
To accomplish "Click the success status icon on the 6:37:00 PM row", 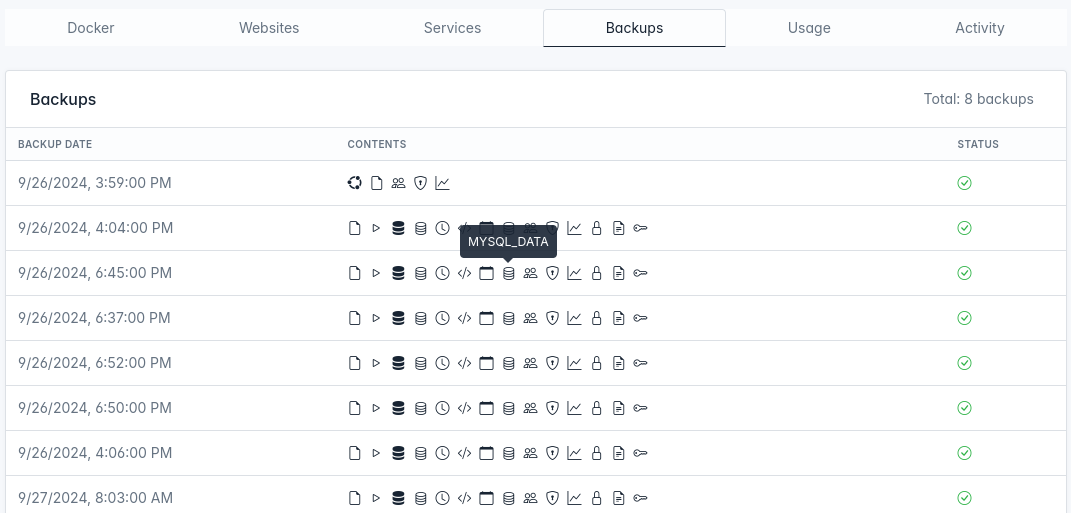I will click(x=964, y=318).
